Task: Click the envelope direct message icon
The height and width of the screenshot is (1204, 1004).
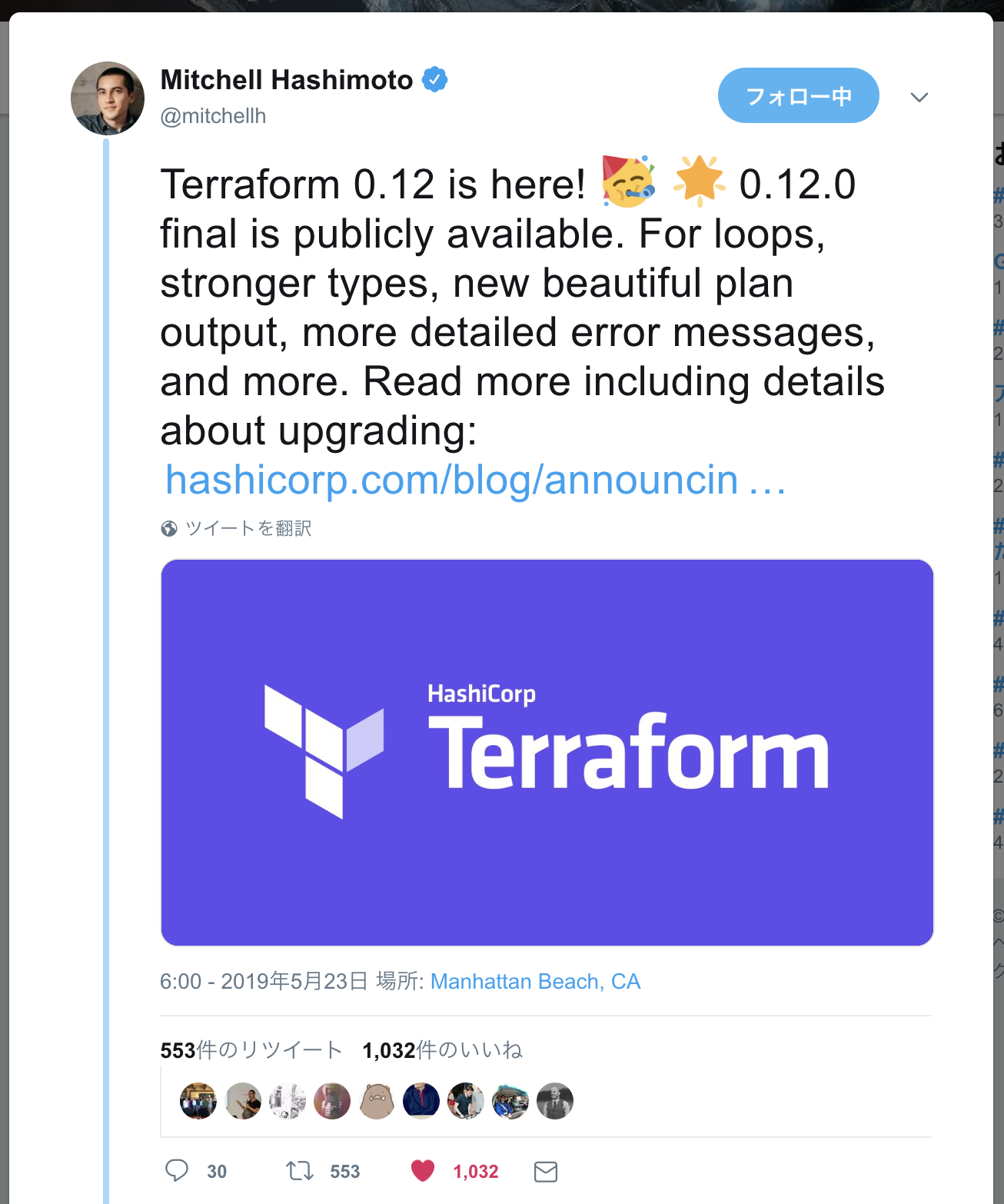Action: 546,1172
